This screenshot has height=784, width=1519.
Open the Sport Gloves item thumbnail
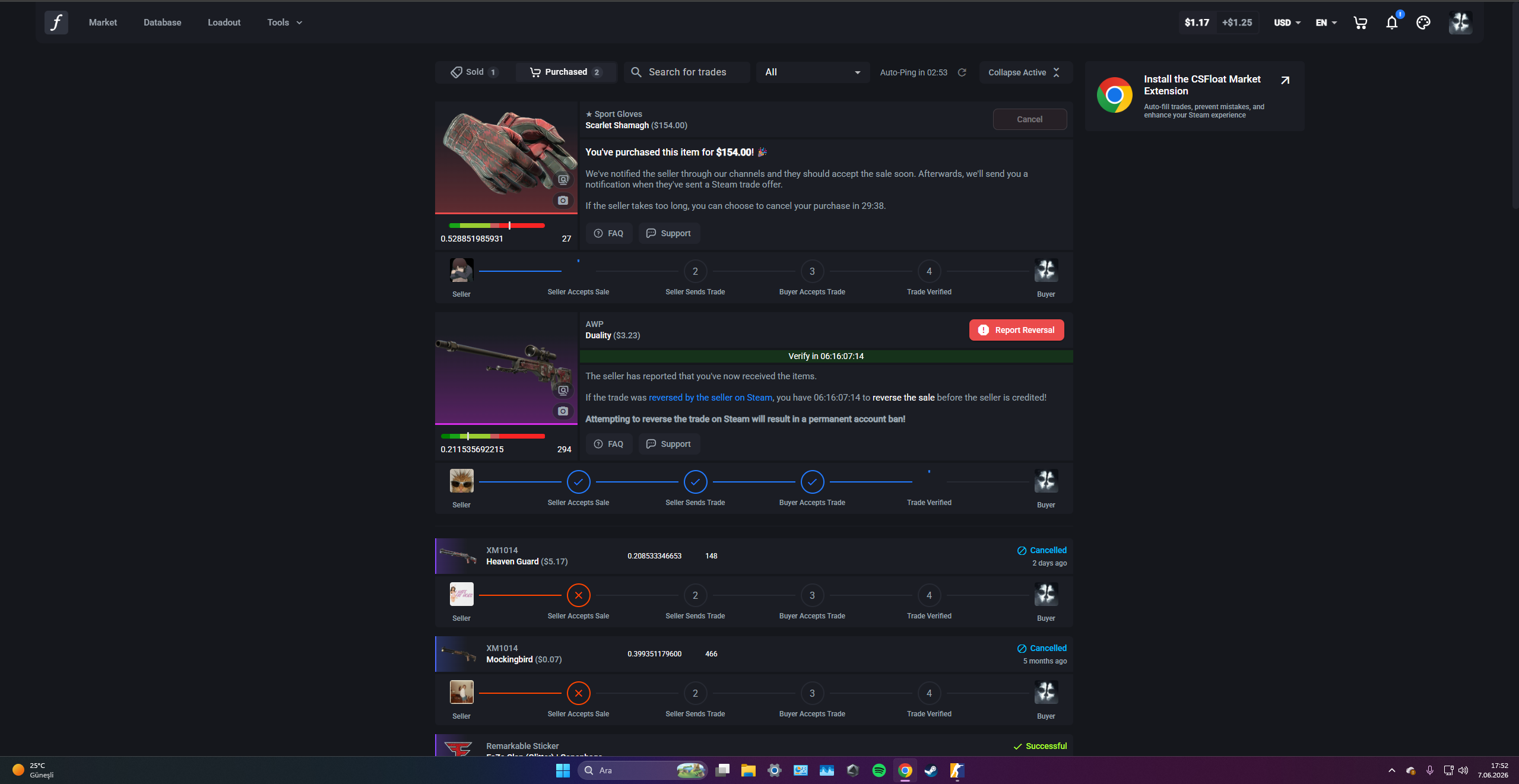pyautogui.click(x=506, y=157)
